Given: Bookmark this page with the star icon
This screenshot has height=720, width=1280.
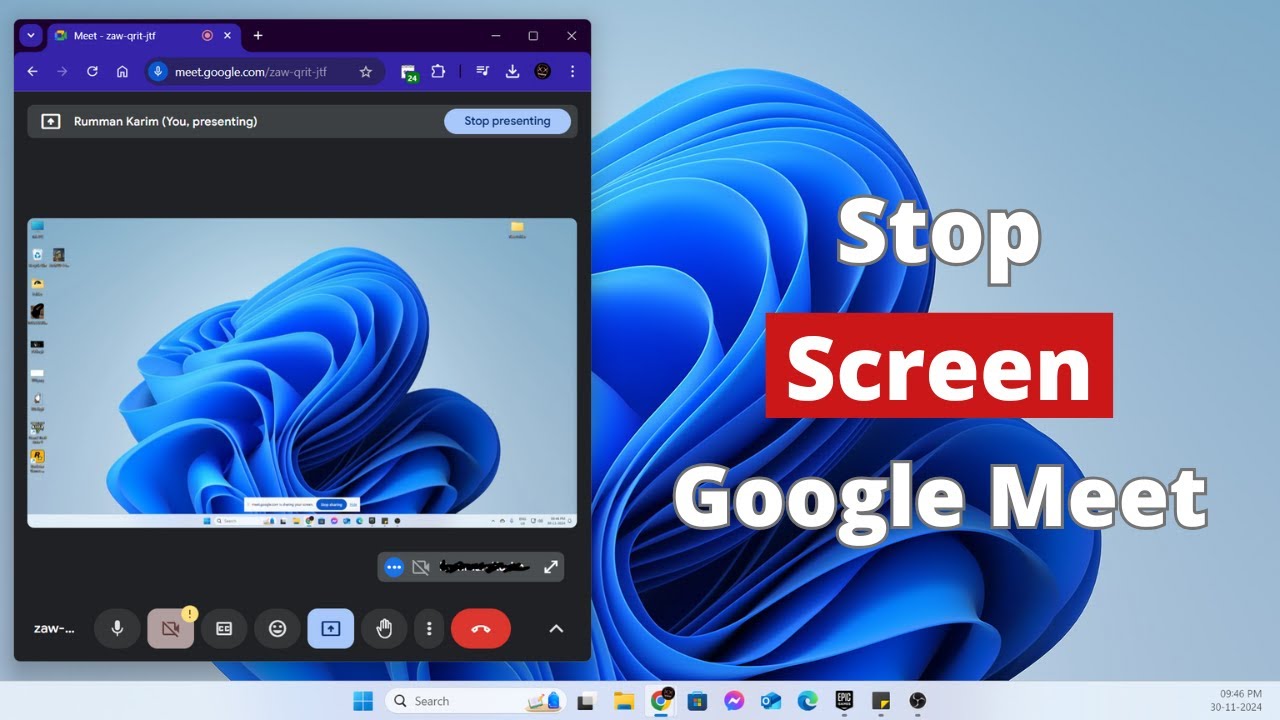Looking at the screenshot, I should tap(366, 72).
